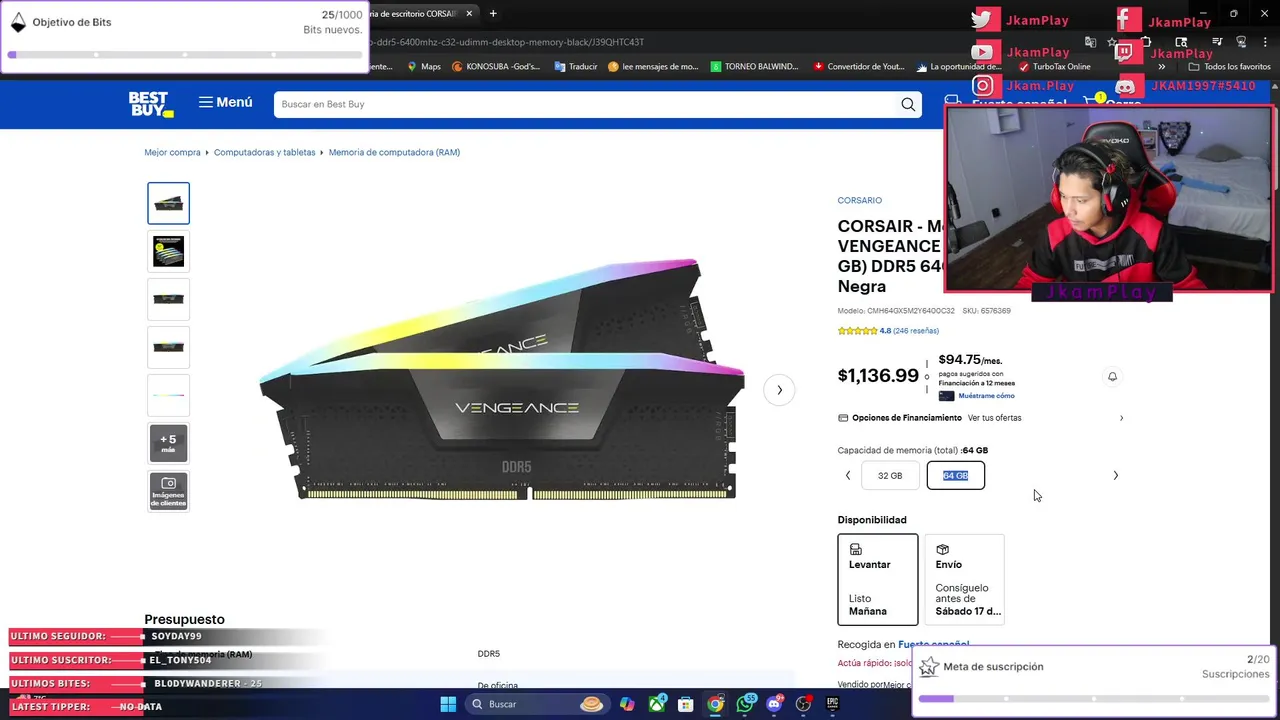Viewport: 1280px width, 720px height.
Task: Show next product image with arrow
Action: 779,390
